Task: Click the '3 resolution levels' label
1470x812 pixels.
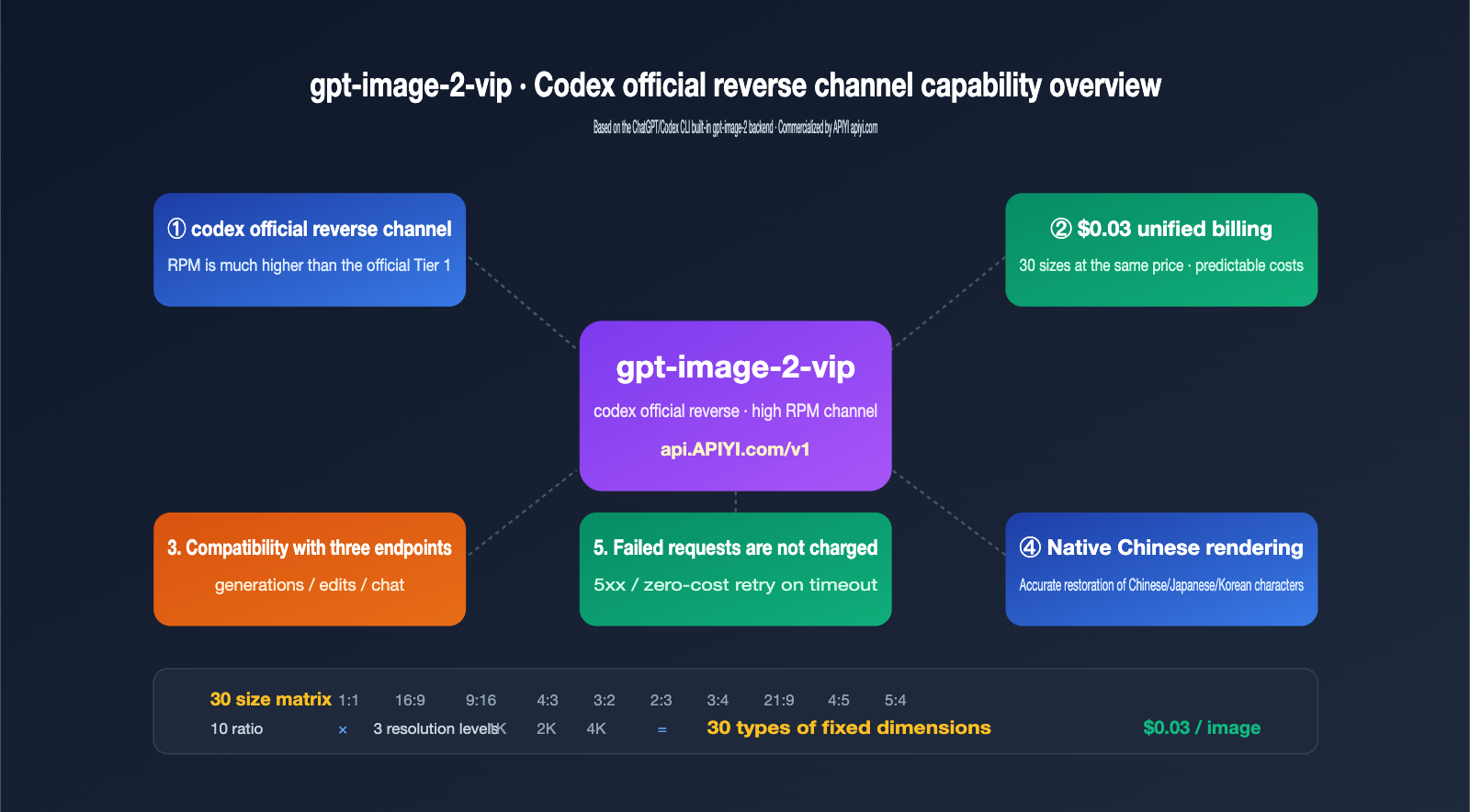Action: (x=435, y=728)
